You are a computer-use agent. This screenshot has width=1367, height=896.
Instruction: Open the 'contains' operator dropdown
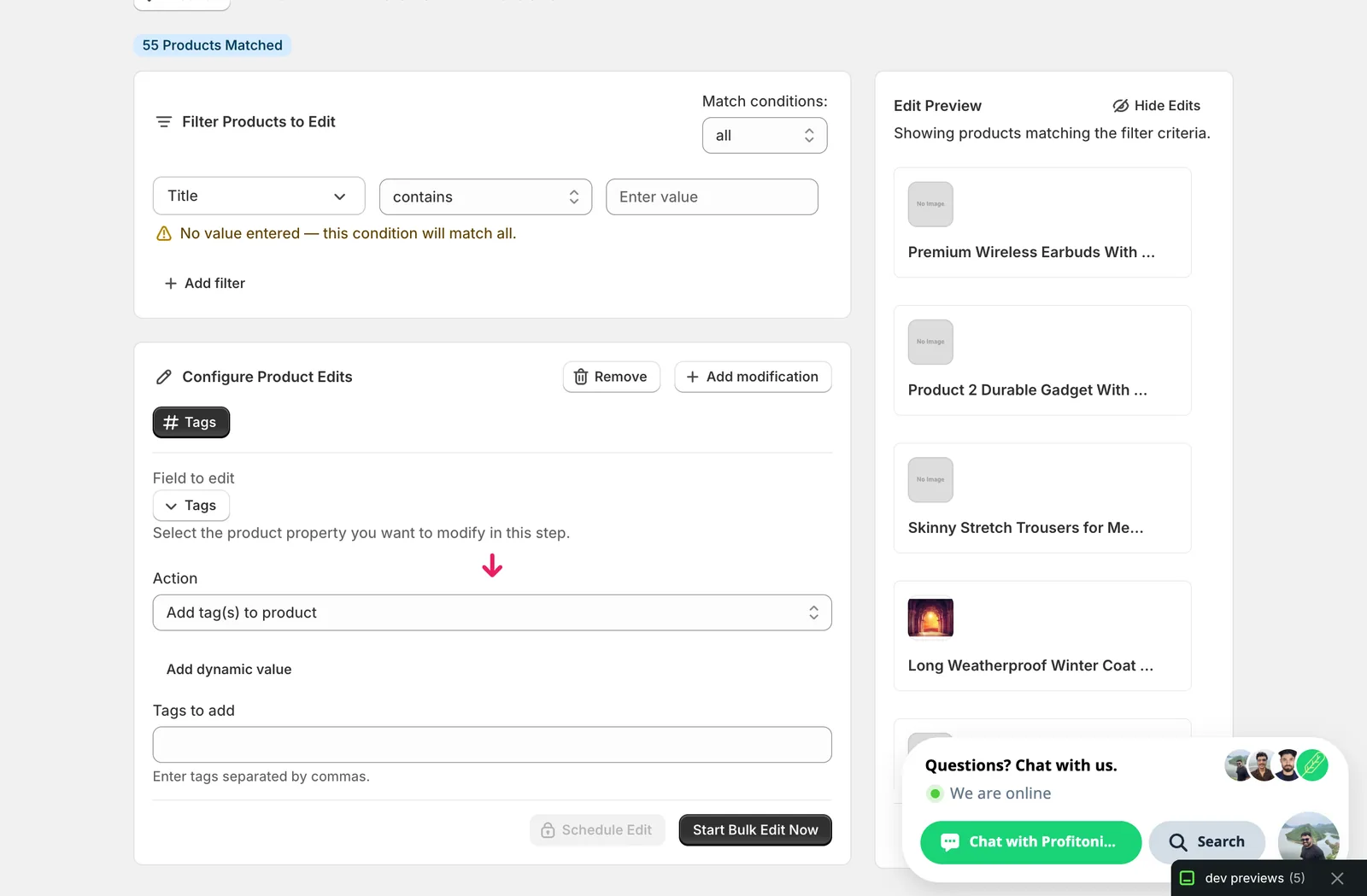pyautogui.click(x=485, y=197)
